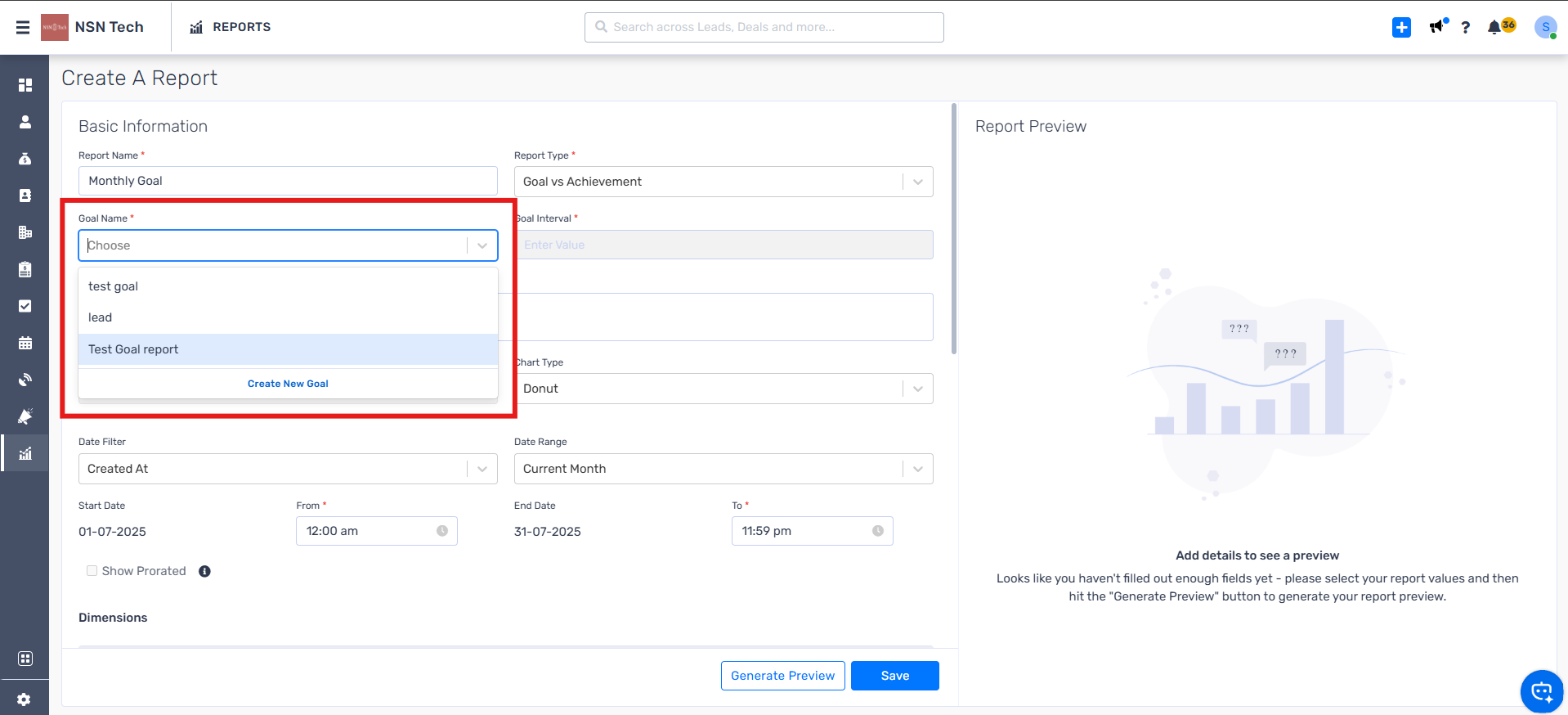Click the Show Prorated info icon

point(204,571)
